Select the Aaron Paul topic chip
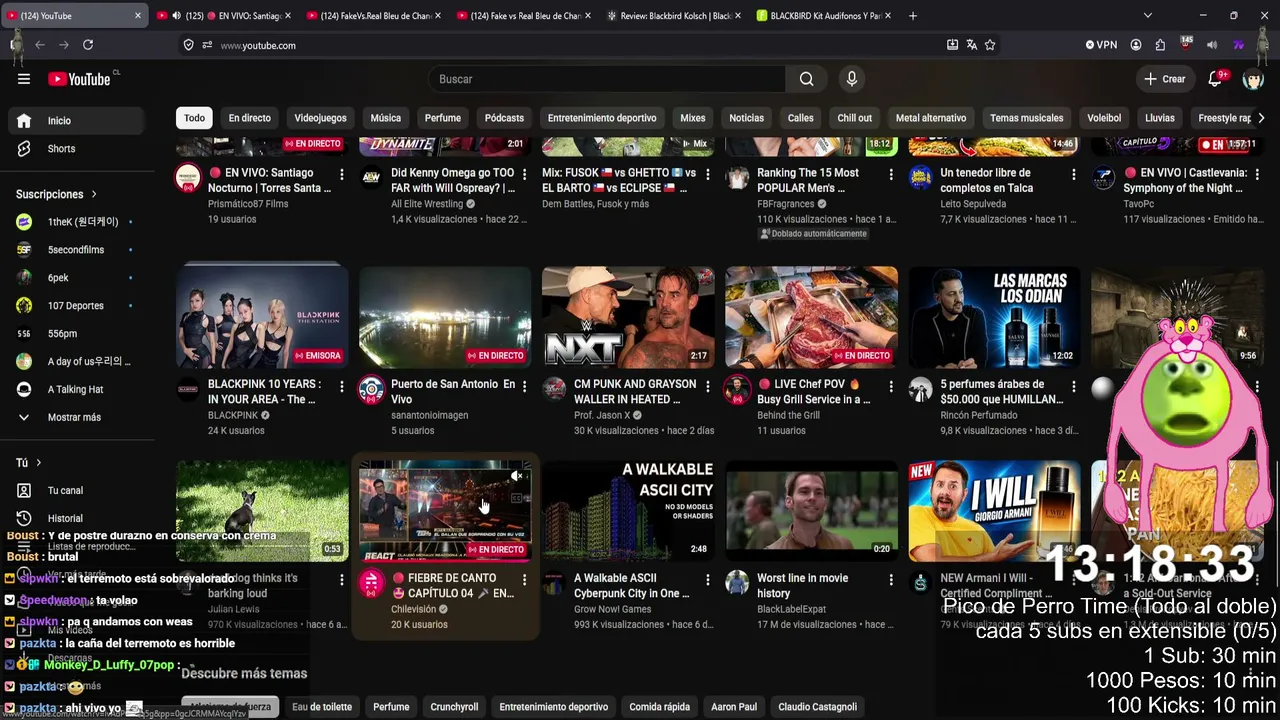Viewport: 1280px width, 720px height. pos(734,707)
